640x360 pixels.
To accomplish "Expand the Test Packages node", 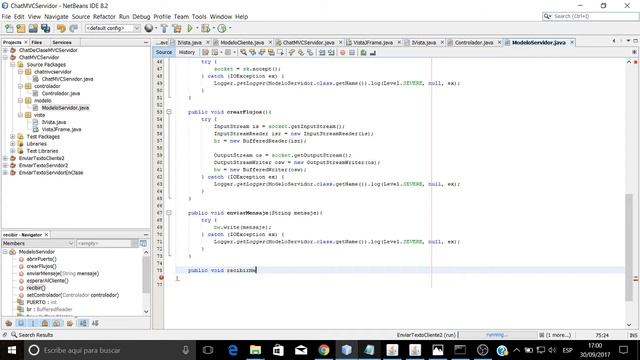I will pyautogui.click(x=13, y=137).
